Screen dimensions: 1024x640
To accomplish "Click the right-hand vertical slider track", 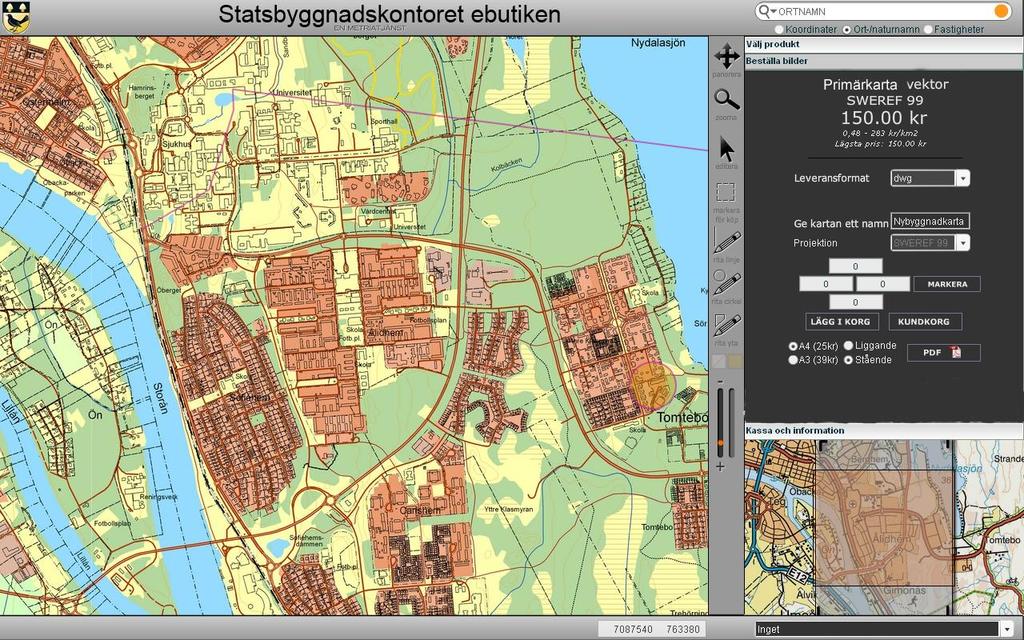I will pyautogui.click(x=732, y=422).
